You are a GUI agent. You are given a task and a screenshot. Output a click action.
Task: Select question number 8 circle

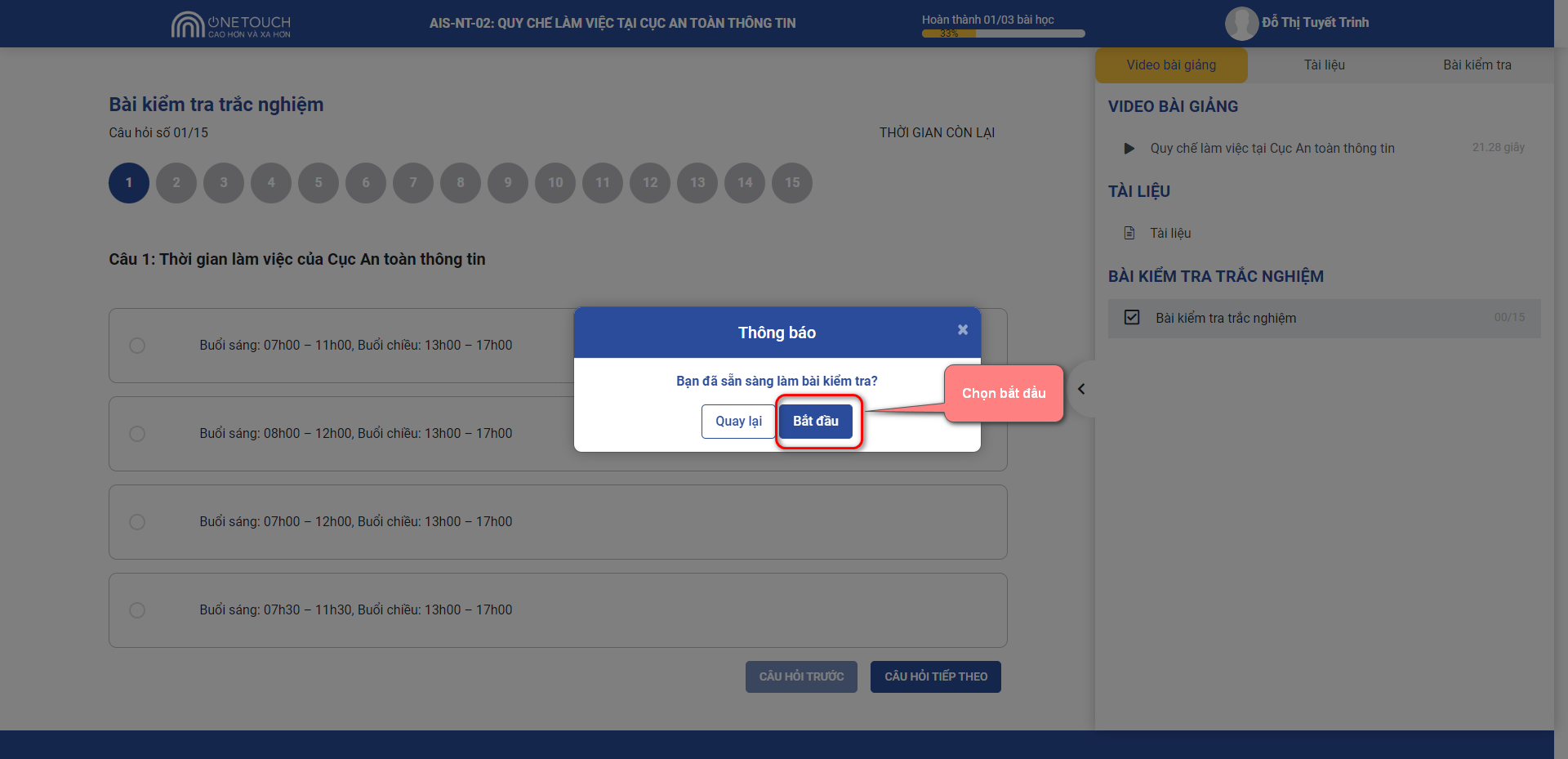click(461, 183)
